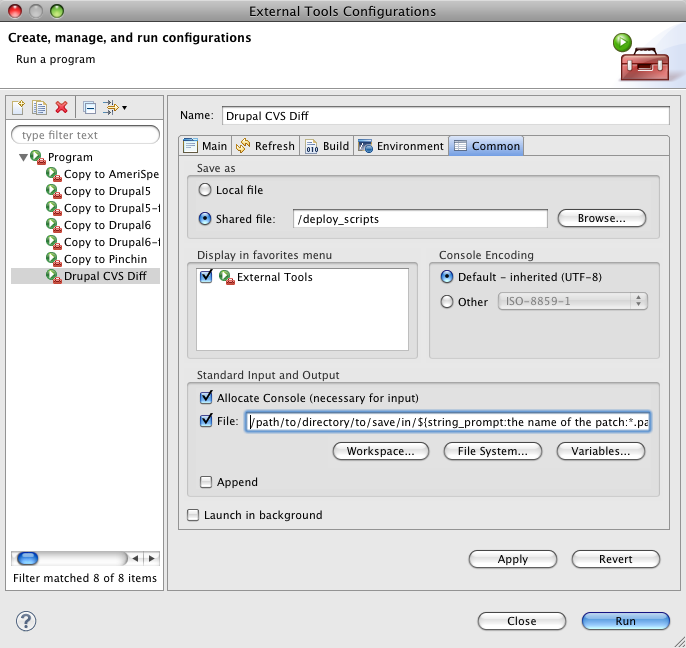
Task: Click the duplicate launch configuration icon
Action: [40, 107]
